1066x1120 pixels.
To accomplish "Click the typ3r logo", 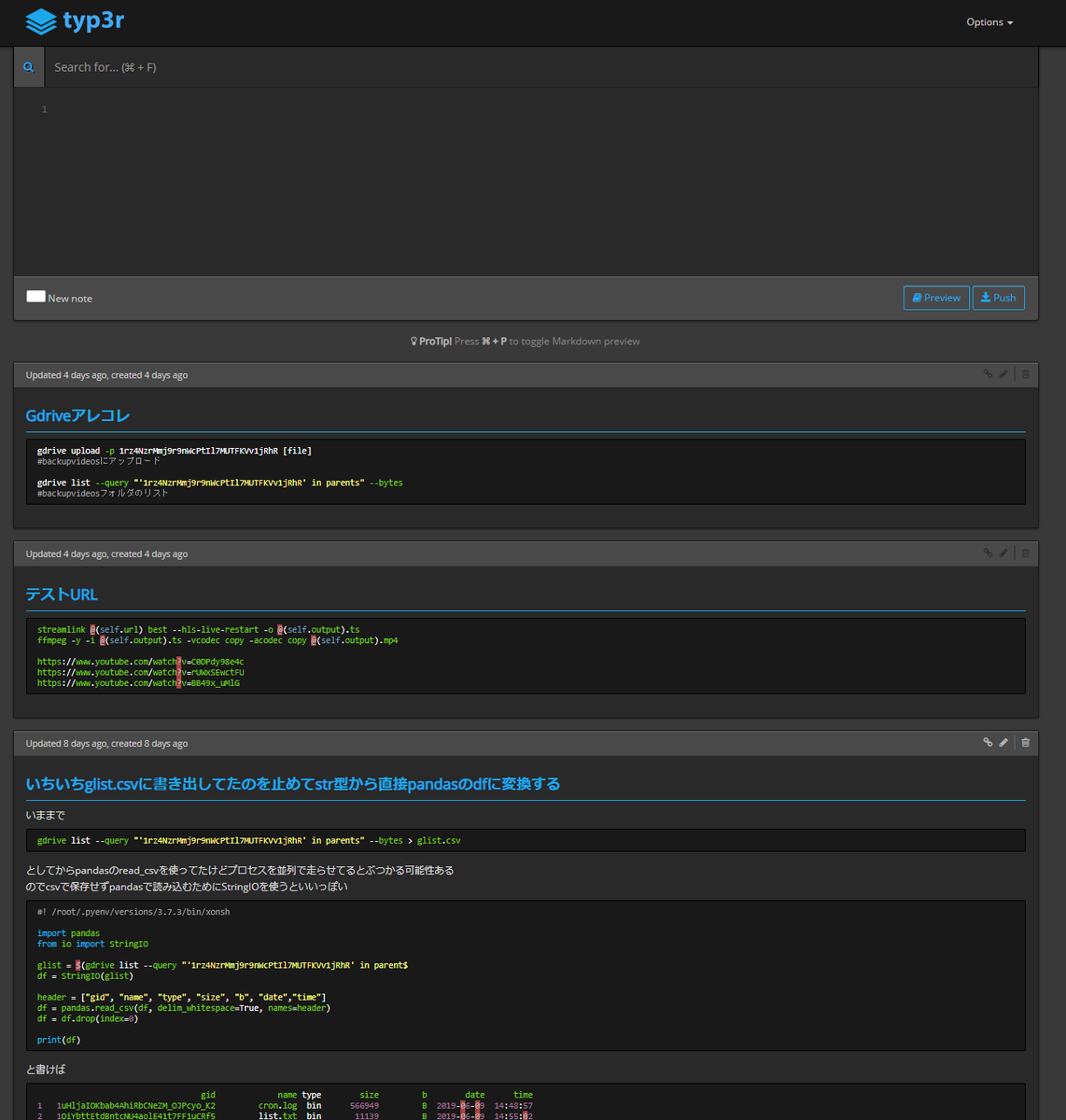I will point(75,21).
